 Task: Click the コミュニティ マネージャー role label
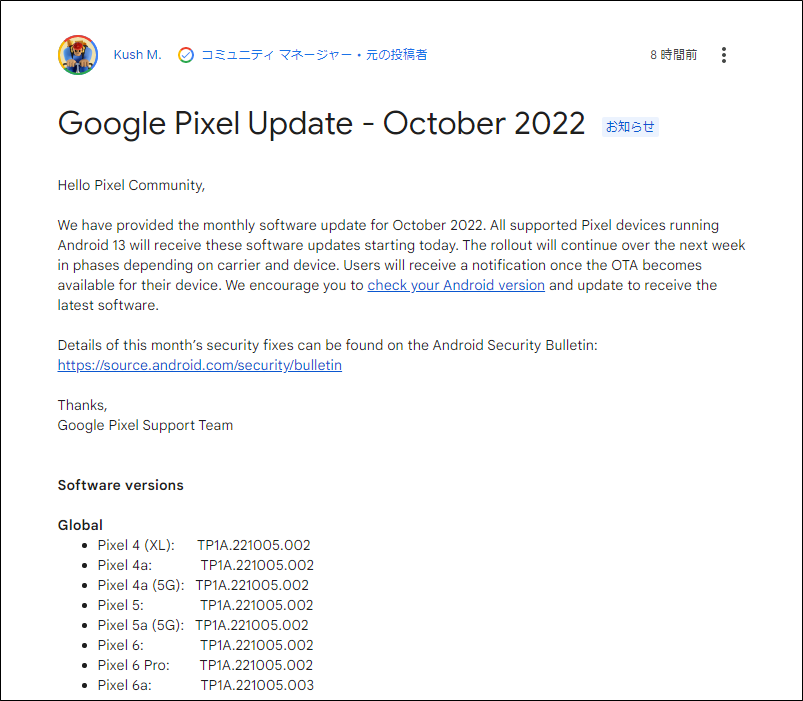[277, 55]
